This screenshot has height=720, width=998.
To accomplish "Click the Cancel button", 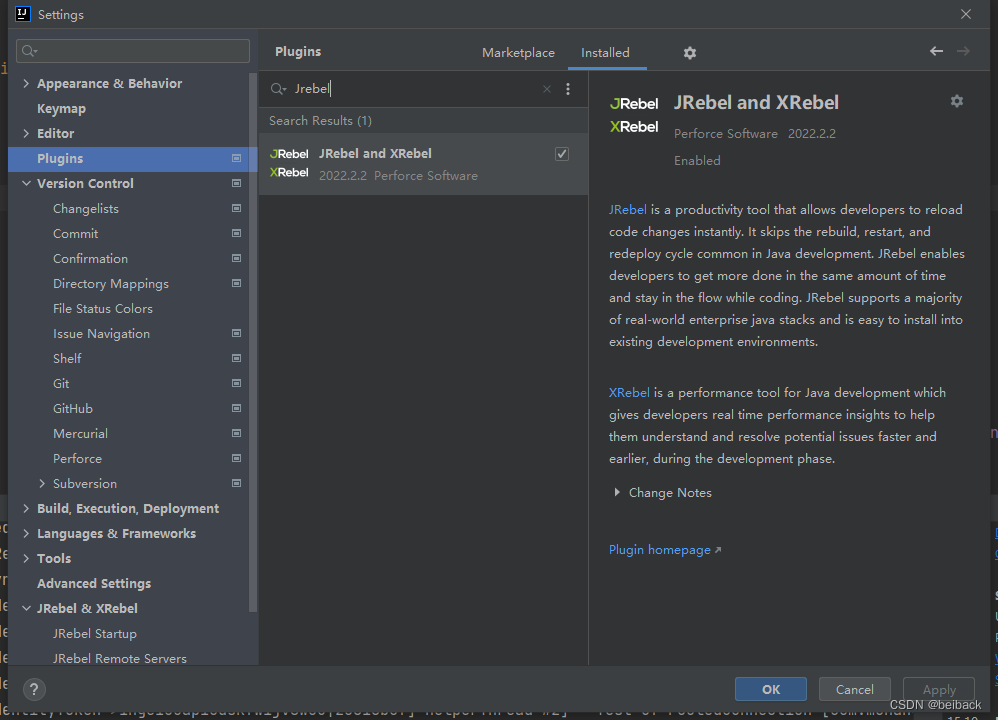I will (854, 689).
